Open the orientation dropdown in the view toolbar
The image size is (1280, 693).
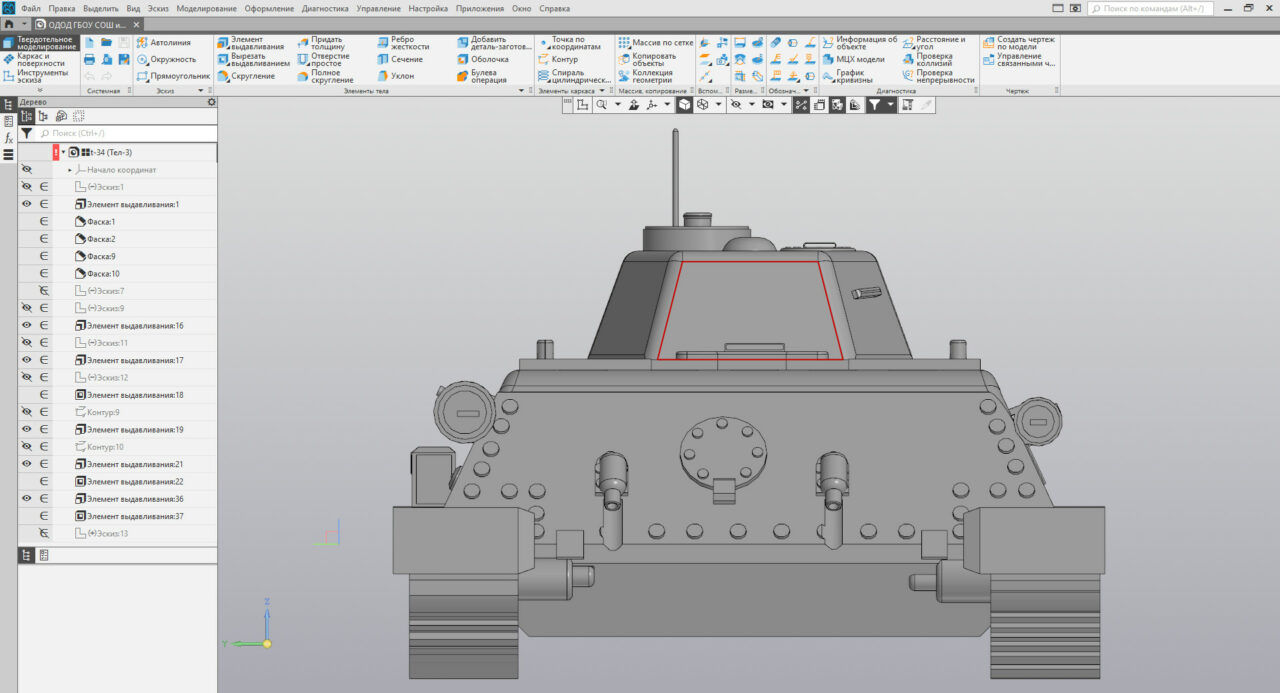(x=666, y=104)
